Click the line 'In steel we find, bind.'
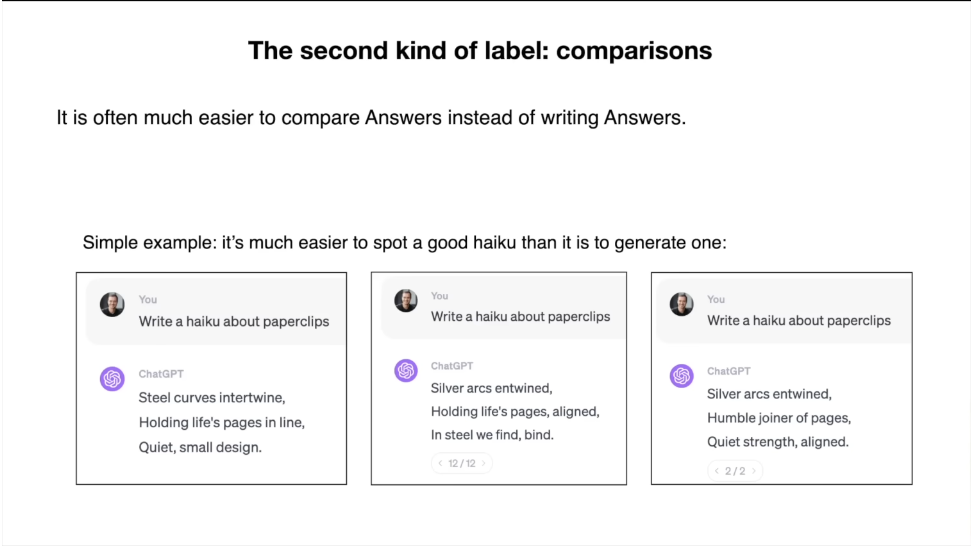Viewport: 971px width, 546px height. coord(492,435)
